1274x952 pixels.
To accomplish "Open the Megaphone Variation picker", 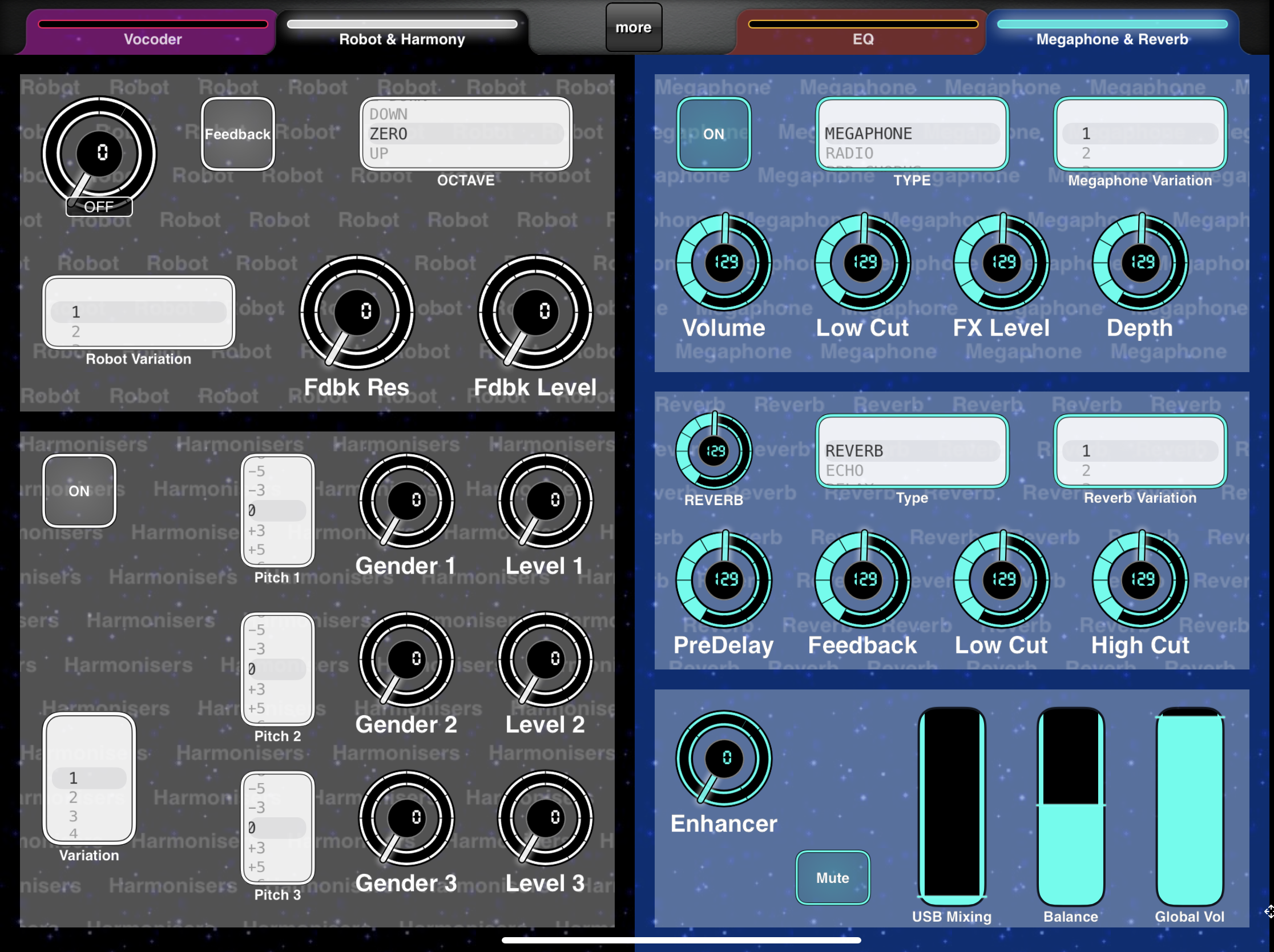I will click(1140, 134).
